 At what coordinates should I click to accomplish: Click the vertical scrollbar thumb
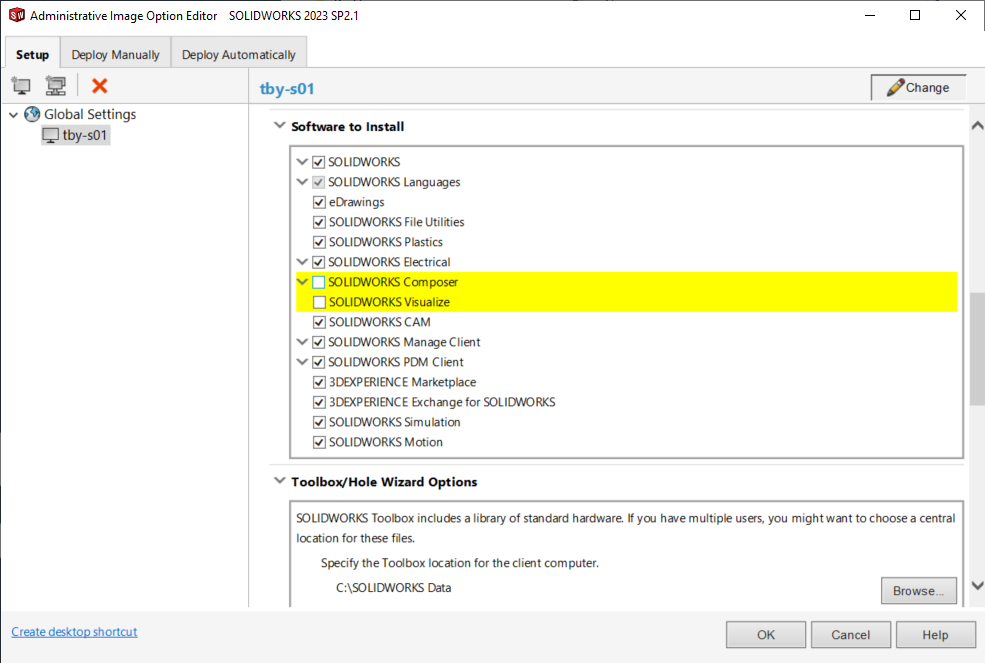pyautogui.click(x=976, y=350)
